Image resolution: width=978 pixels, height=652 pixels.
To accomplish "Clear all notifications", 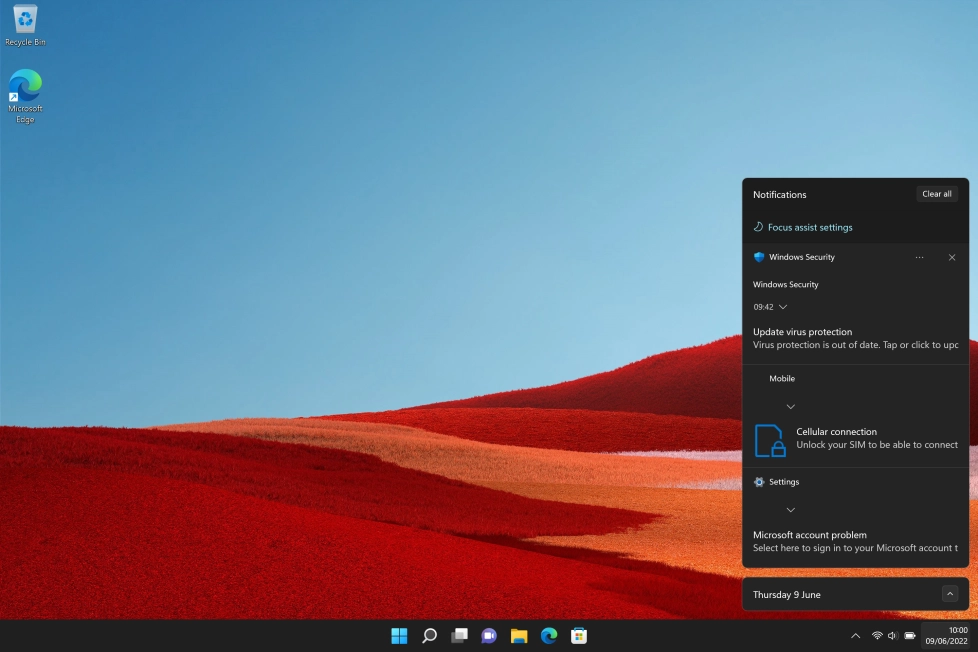I will pos(936,193).
